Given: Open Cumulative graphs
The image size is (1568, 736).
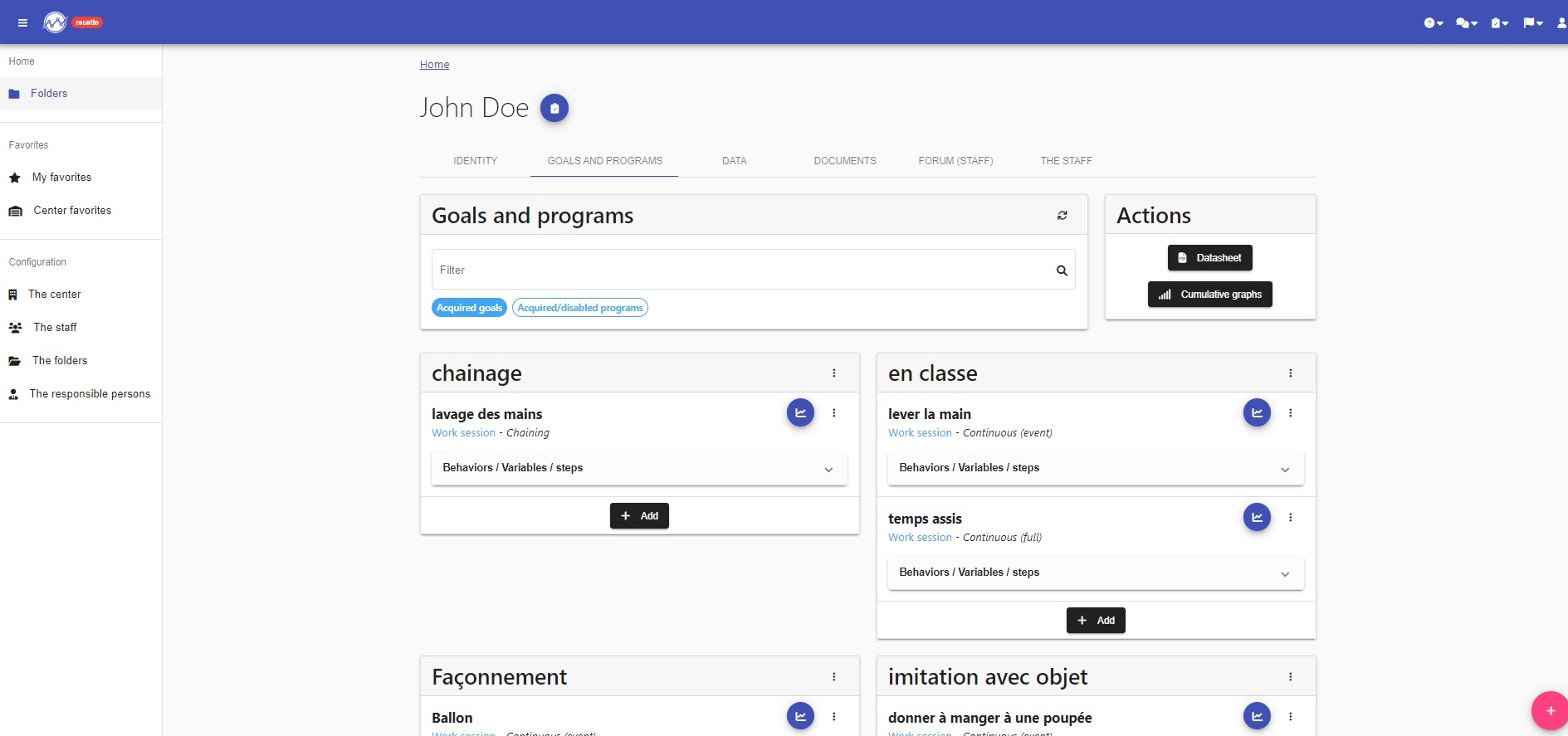Looking at the screenshot, I should coord(1210,295).
